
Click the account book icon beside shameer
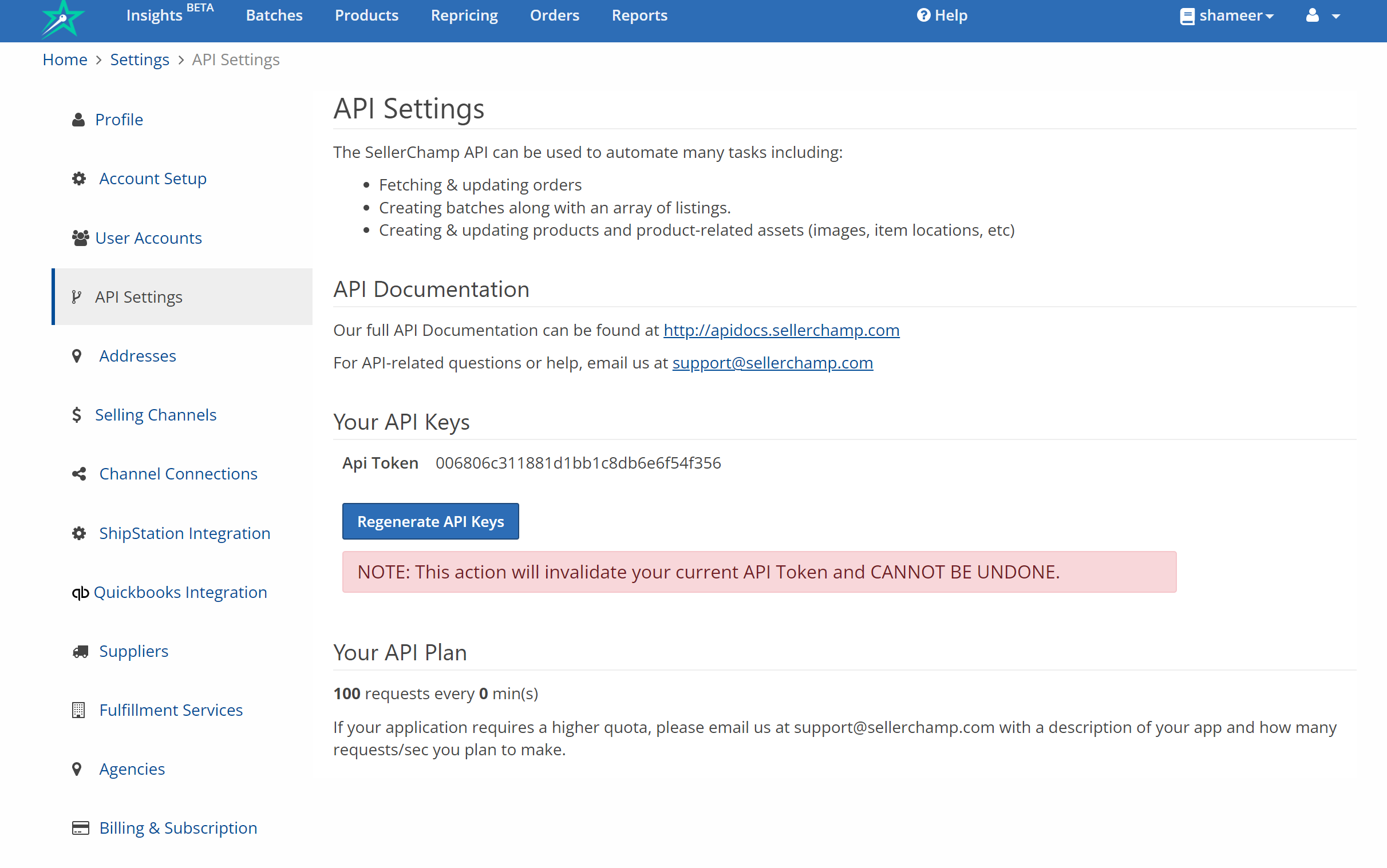[x=1187, y=16]
